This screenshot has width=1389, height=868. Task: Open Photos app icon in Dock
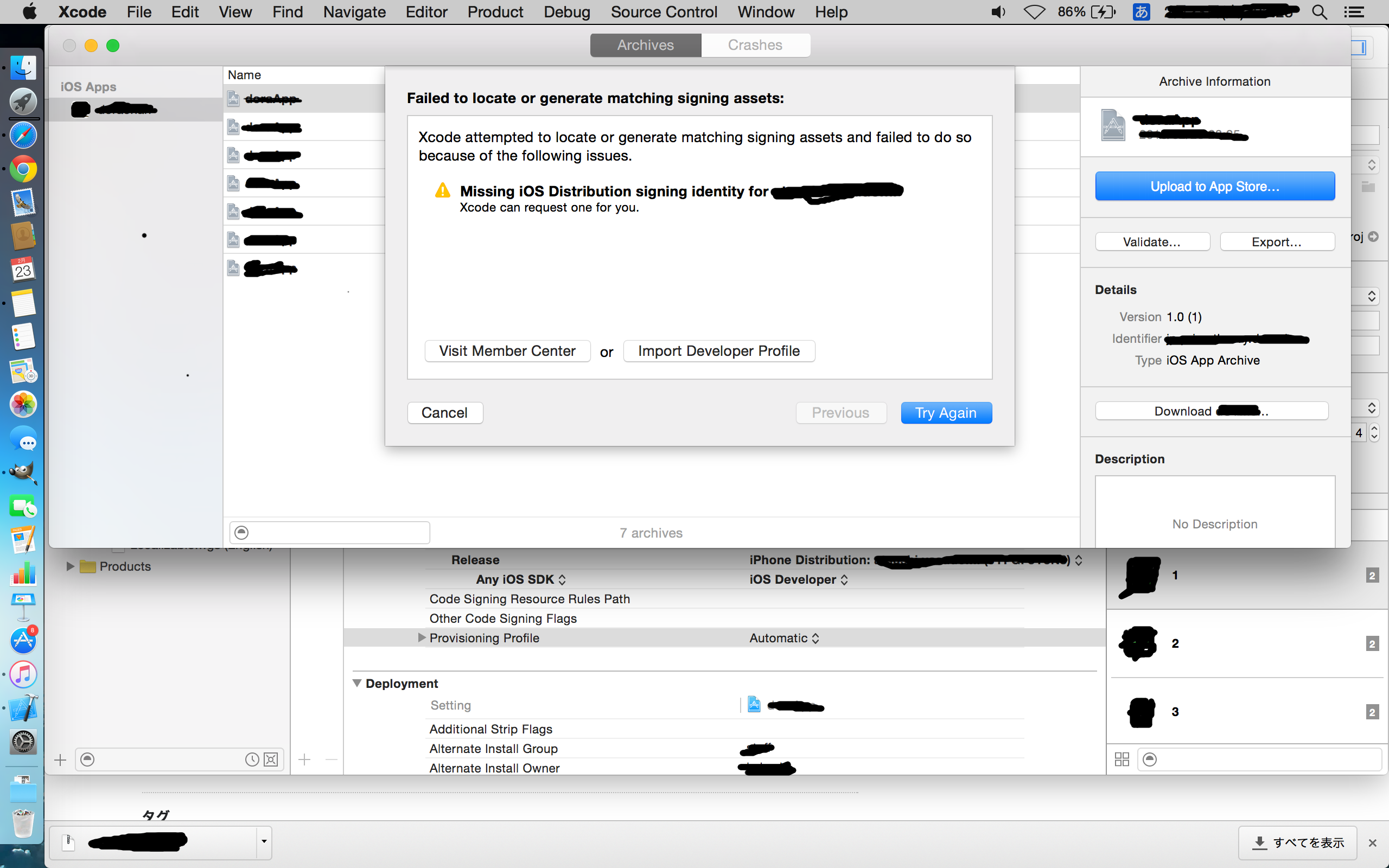click(23, 405)
